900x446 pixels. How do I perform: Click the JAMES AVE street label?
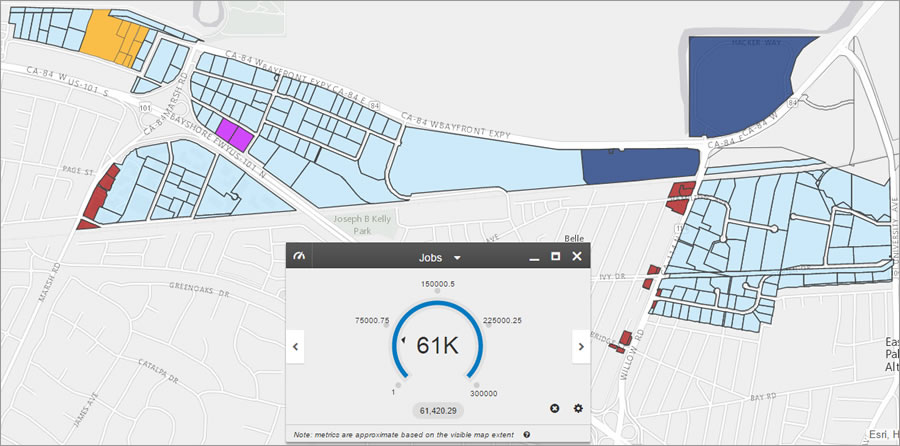click(x=87, y=409)
